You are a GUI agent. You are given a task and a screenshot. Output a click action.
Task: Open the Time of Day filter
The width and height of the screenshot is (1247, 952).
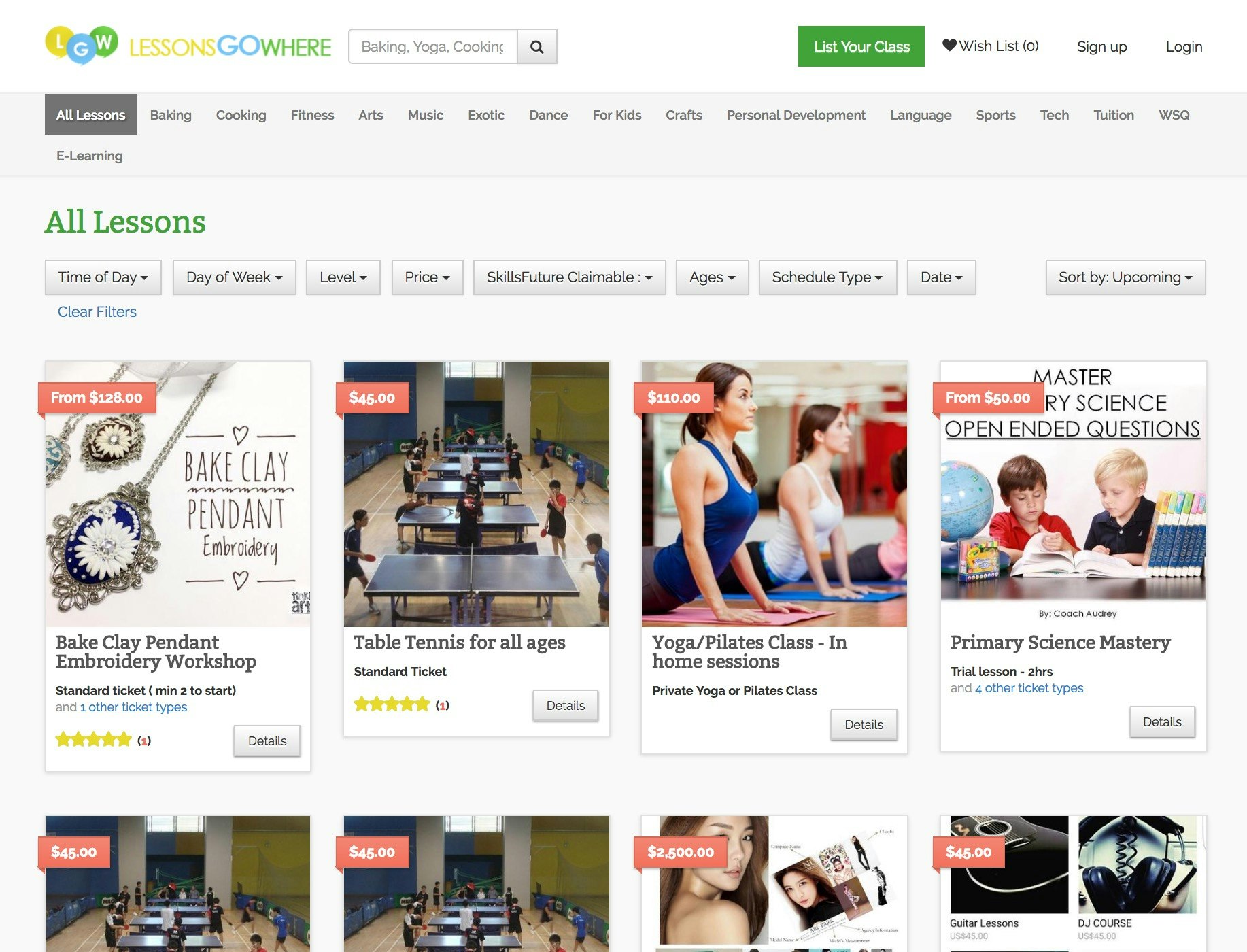pyautogui.click(x=102, y=277)
